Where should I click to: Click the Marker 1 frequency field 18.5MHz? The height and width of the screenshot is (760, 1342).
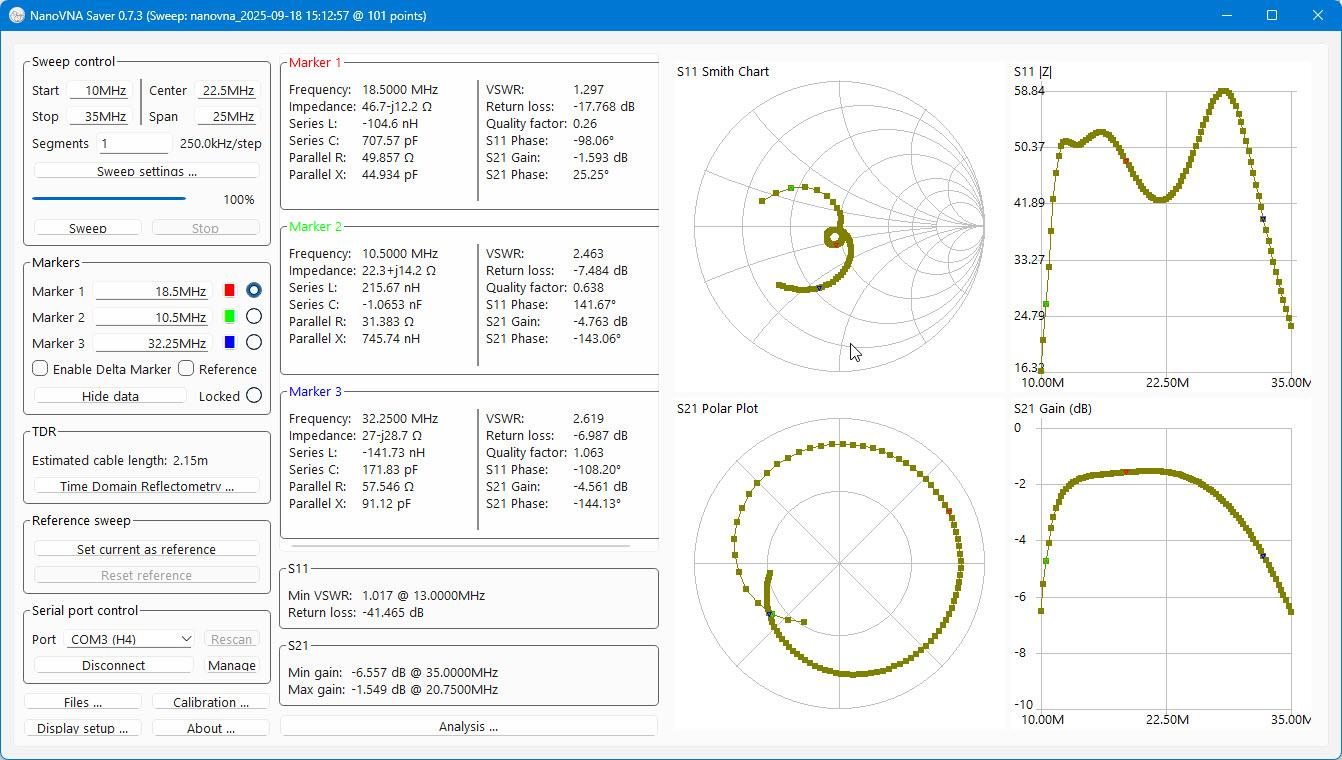pyautogui.click(x=151, y=291)
